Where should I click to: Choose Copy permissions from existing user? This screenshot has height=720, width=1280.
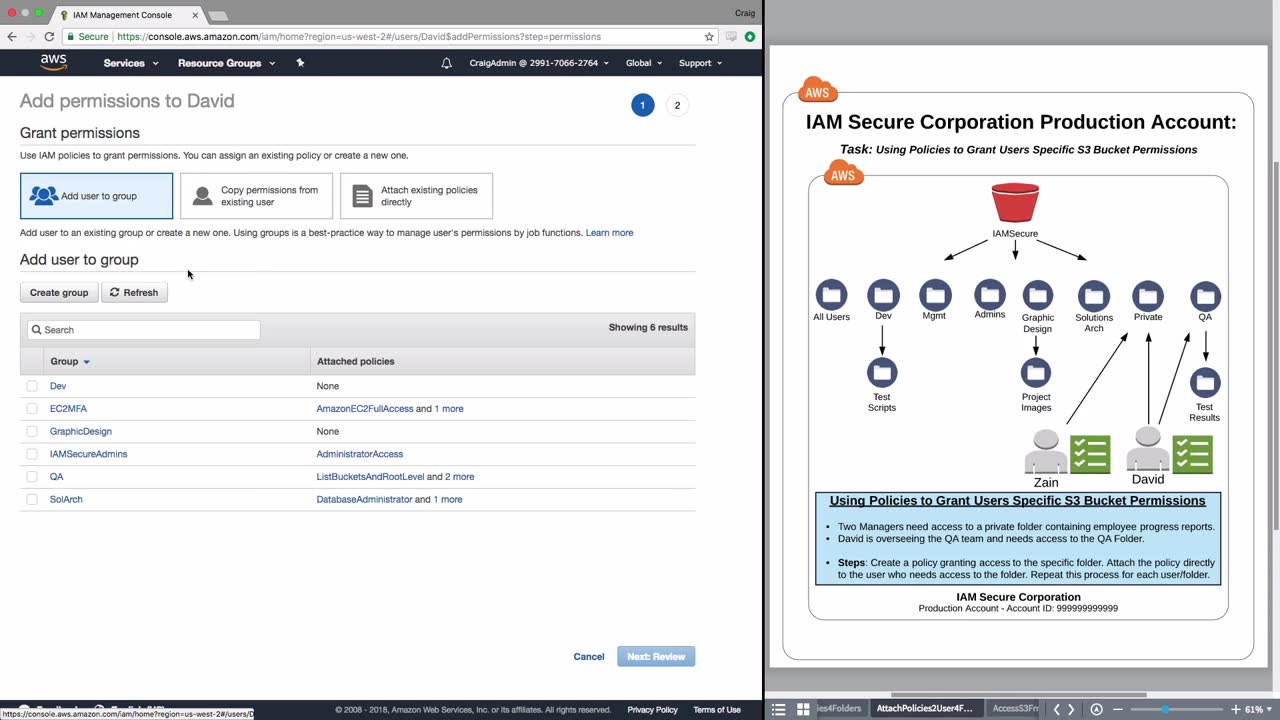point(256,196)
